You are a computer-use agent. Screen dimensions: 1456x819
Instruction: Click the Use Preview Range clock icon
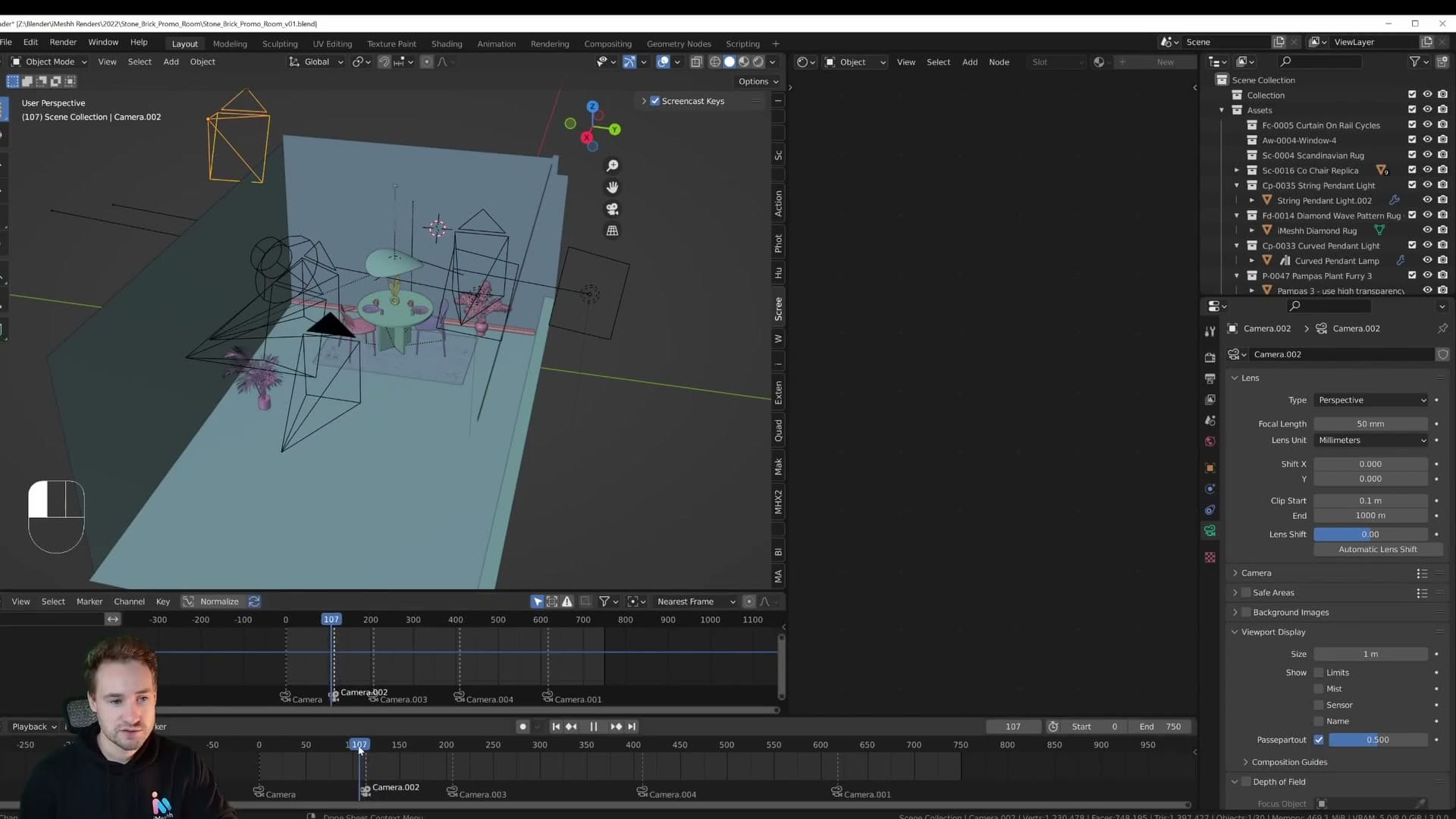click(1053, 726)
